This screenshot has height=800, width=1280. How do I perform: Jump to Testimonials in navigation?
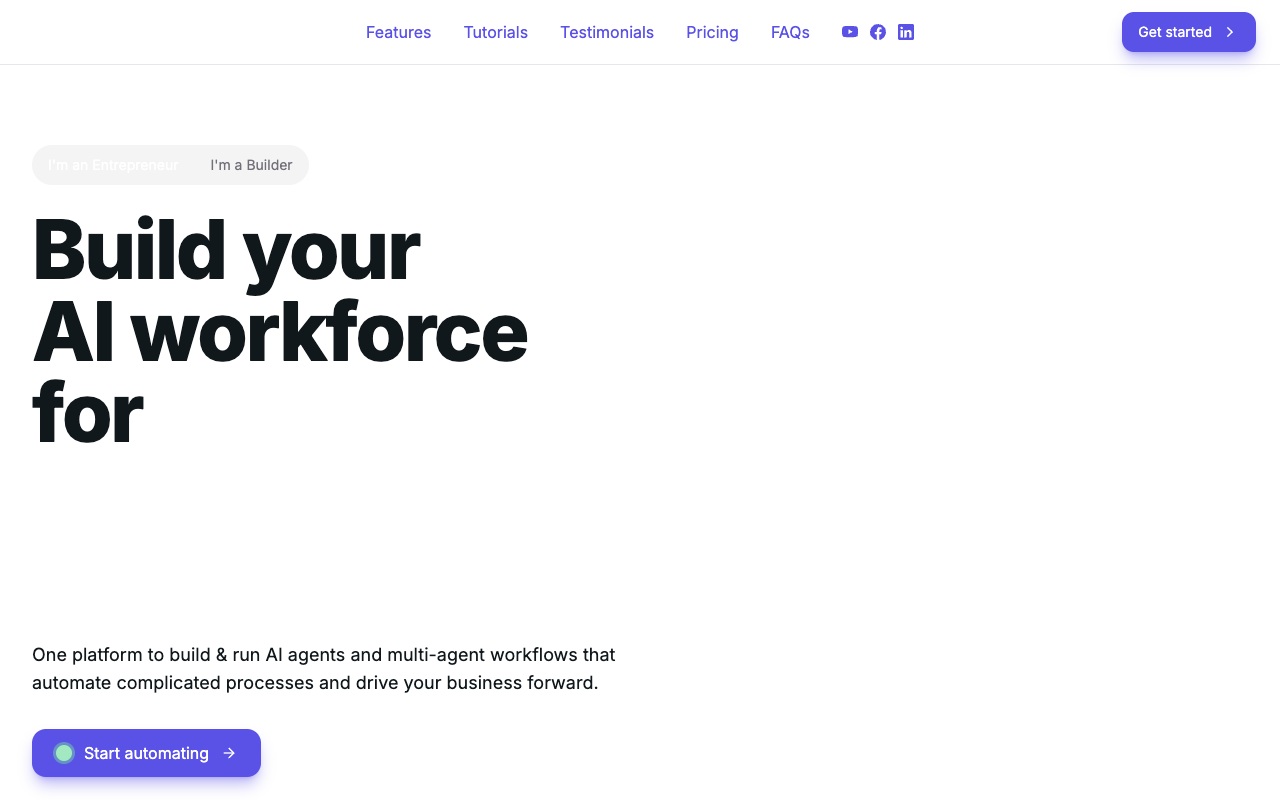coord(607,32)
